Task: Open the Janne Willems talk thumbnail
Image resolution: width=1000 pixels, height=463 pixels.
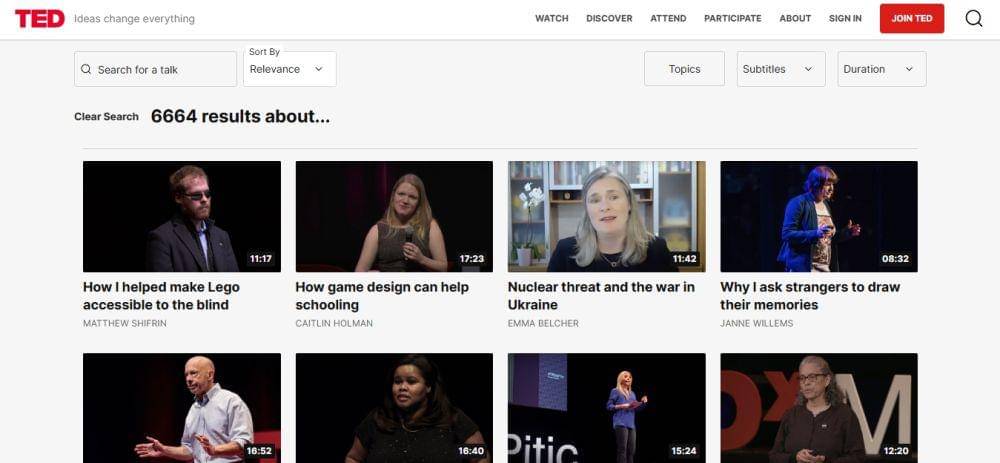Action: (818, 216)
